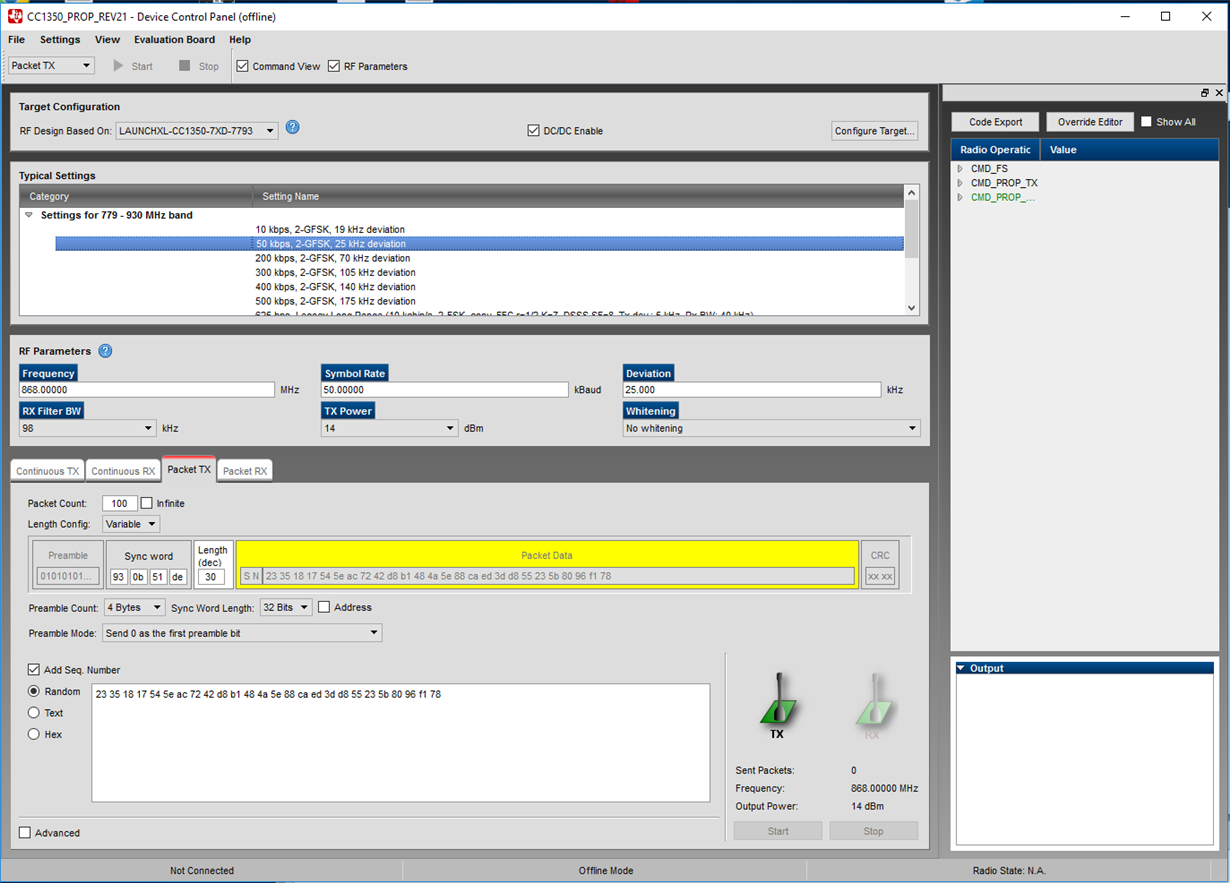
Task: Click the help icon beside RF Parameters
Action: (x=105, y=351)
